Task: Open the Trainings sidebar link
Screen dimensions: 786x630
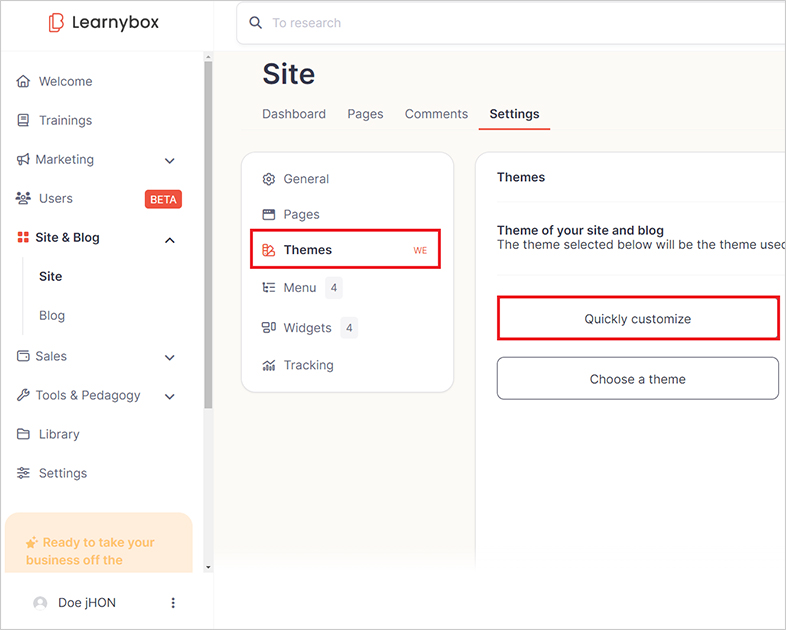Action: coord(66,120)
